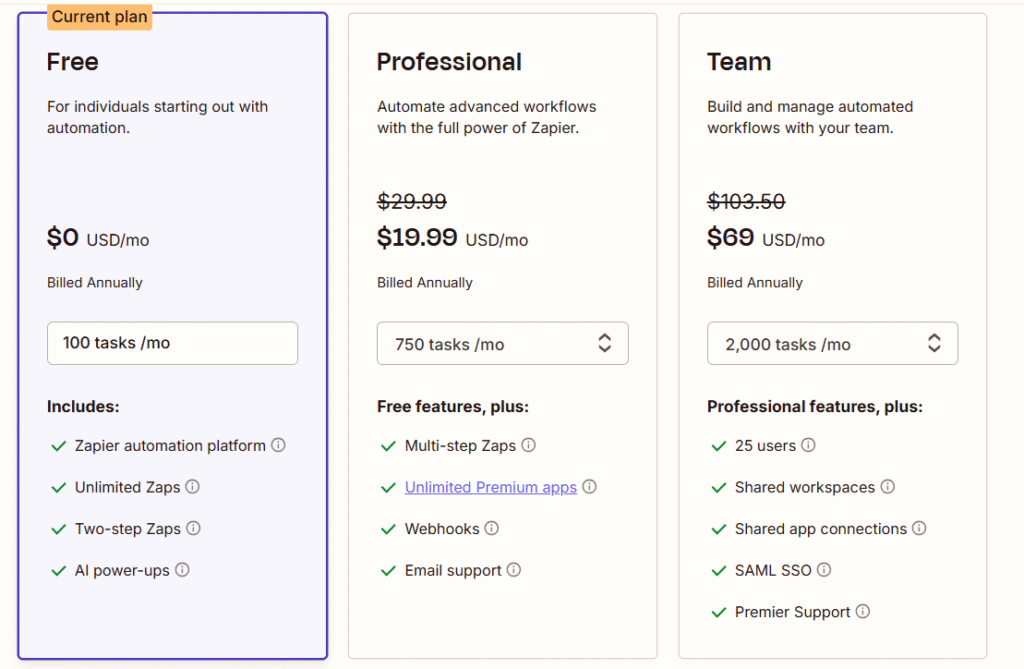This screenshot has height=669, width=1024.
Task: Open the 750 tasks /mo dropdown
Action: tap(502, 343)
